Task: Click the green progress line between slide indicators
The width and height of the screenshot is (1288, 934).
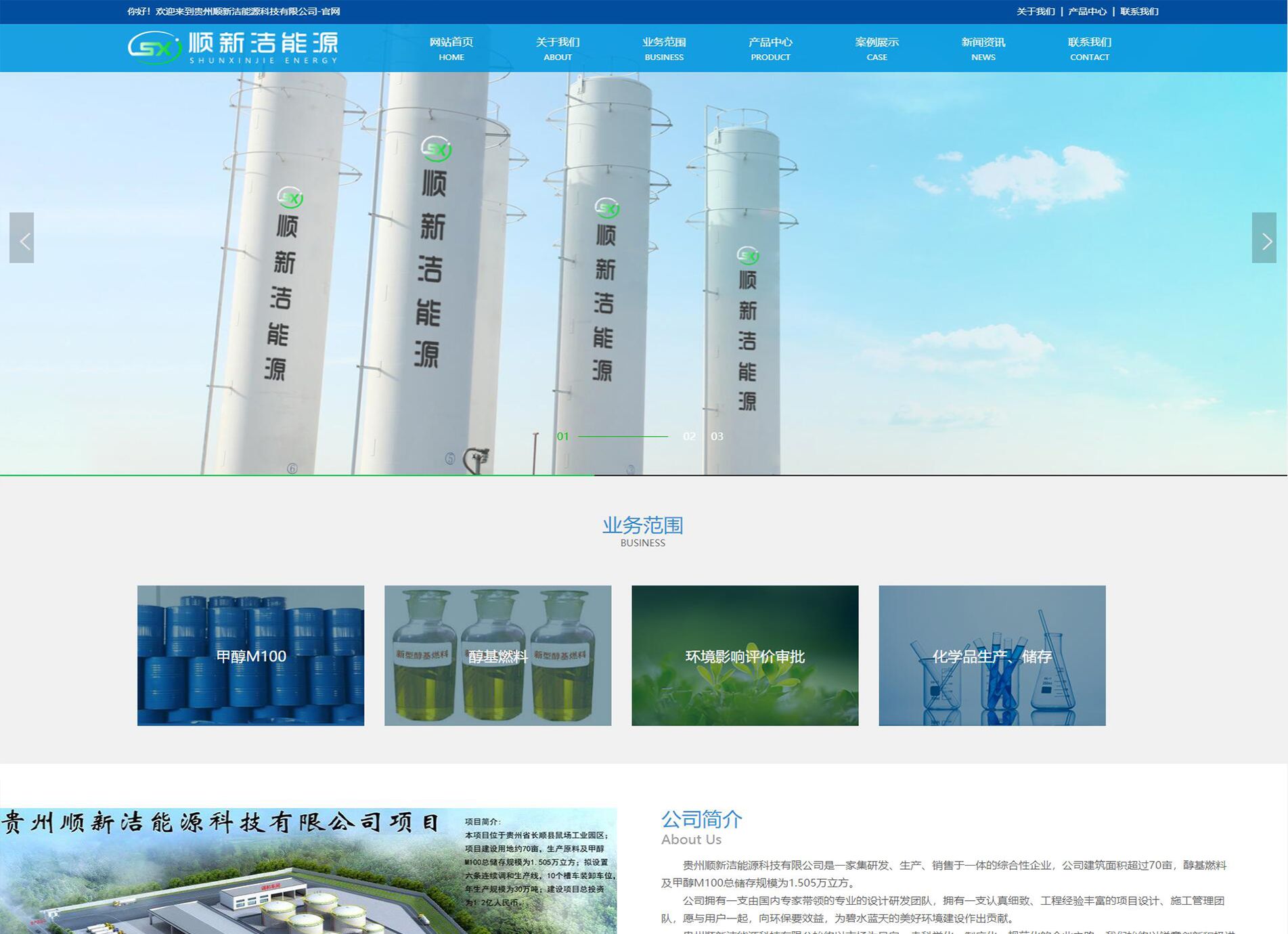Action: (x=623, y=437)
